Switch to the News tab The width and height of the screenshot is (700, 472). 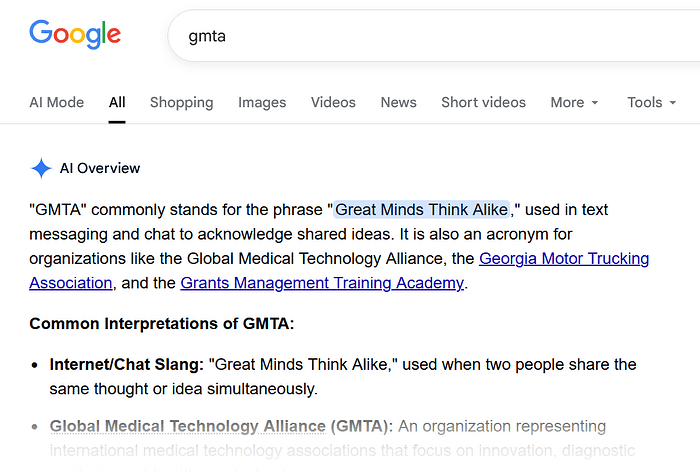[x=398, y=102]
